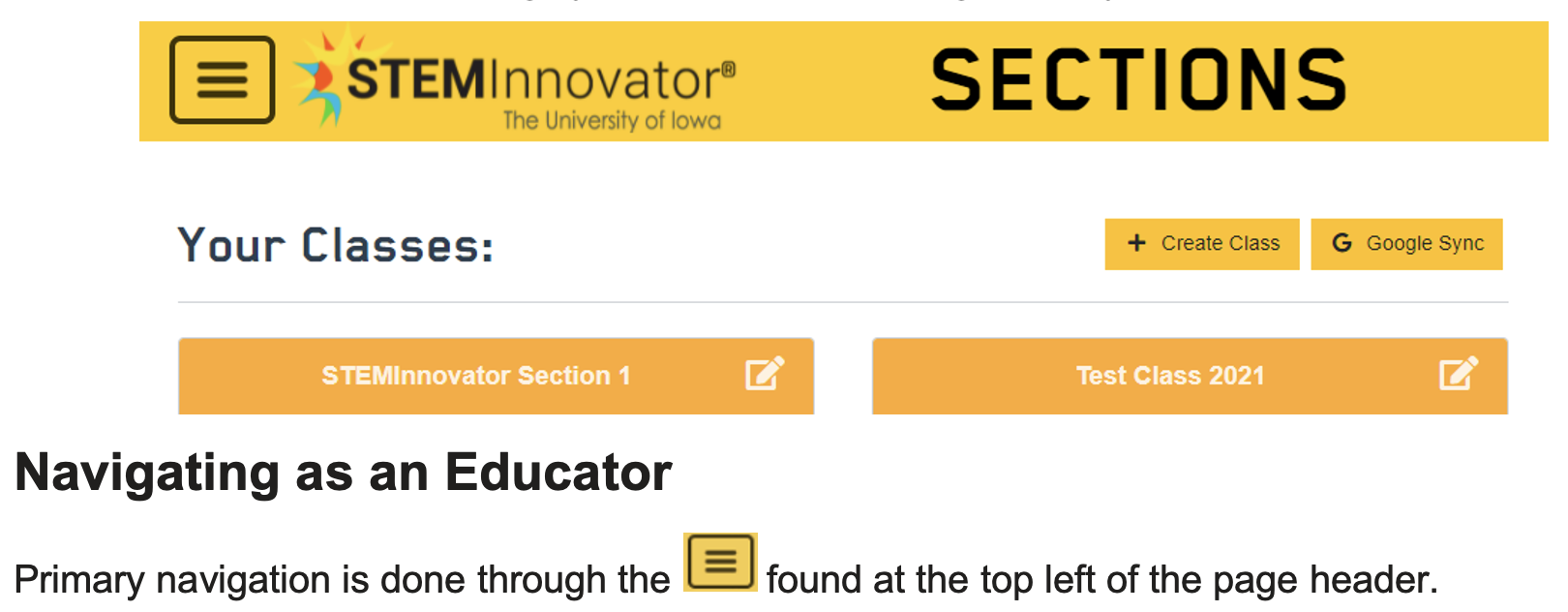Image resolution: width=1568 pixels, height=612 pixels.
Task: Click the text "Primary navigation is done"
Action: pyautogui.click(x=240, y=580)
